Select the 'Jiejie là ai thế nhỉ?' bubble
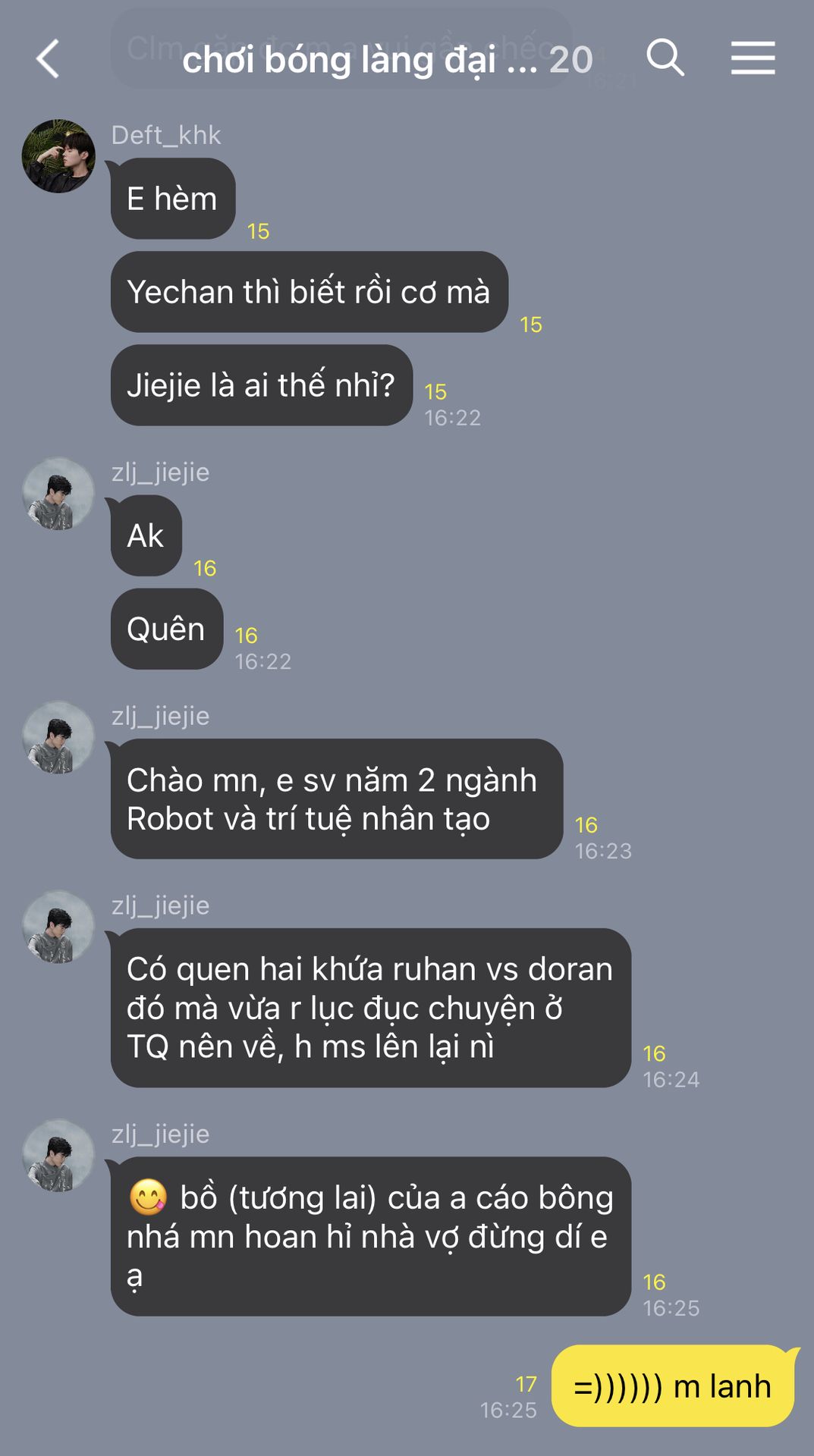Image resolution: width=814 pixels, height=1456 pixels. pos(262,385)
